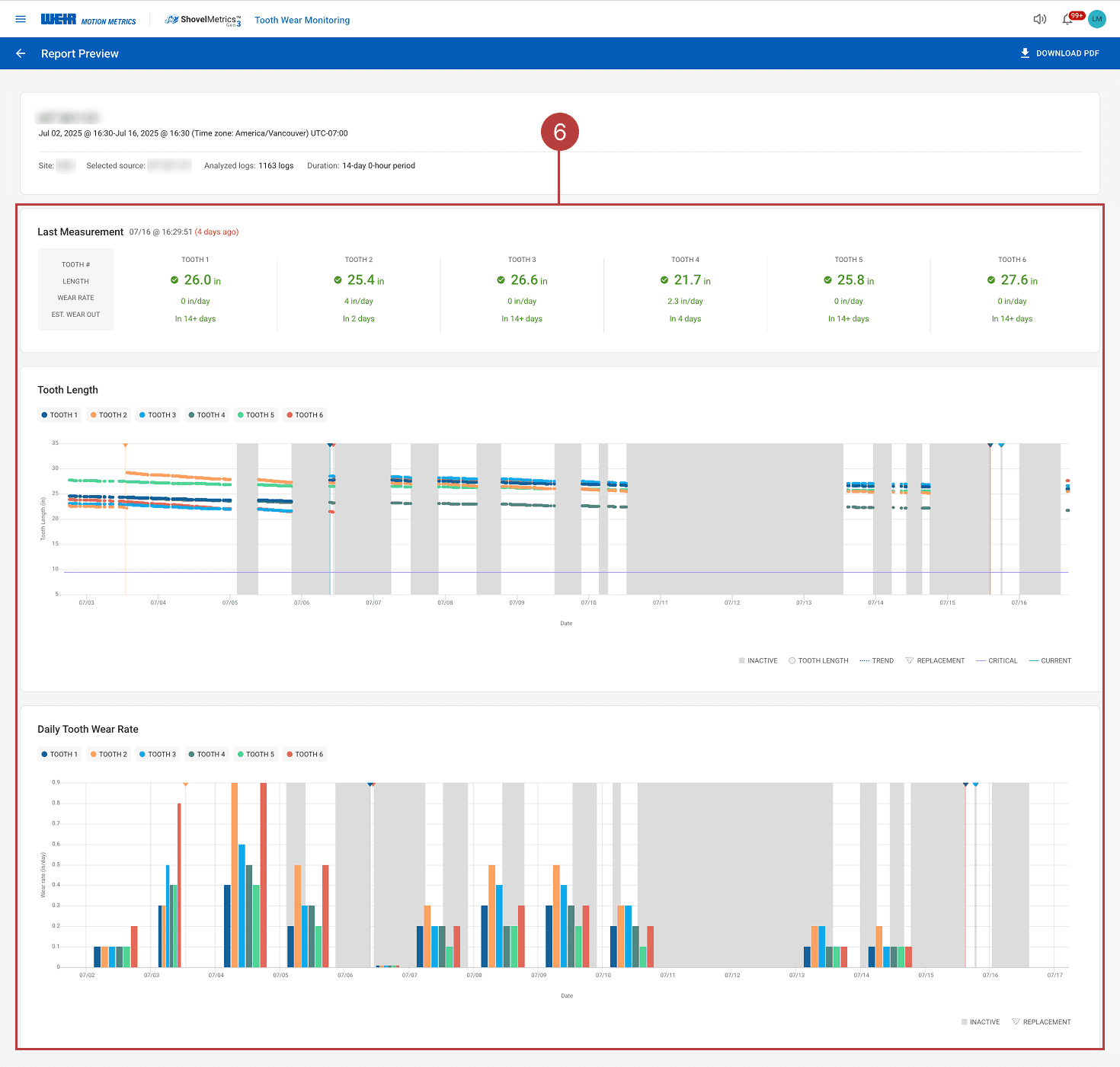Toggle Tooth 4 series in Tooth Length chart
The width and height of the screenshot is (1120, 1067).
206,415
